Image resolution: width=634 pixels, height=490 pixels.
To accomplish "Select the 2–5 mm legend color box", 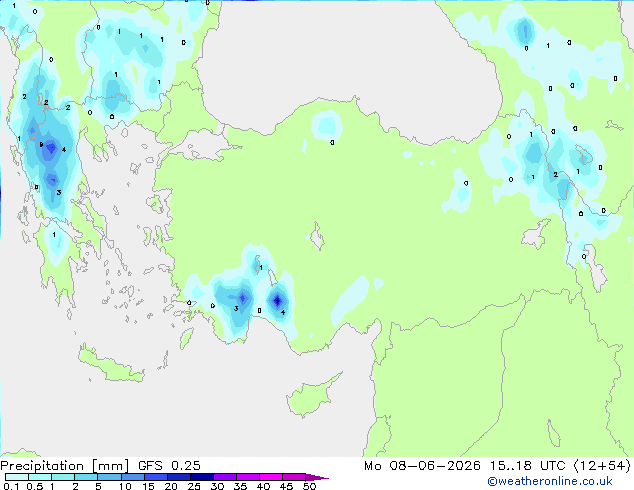I will [x=86, y=477].
